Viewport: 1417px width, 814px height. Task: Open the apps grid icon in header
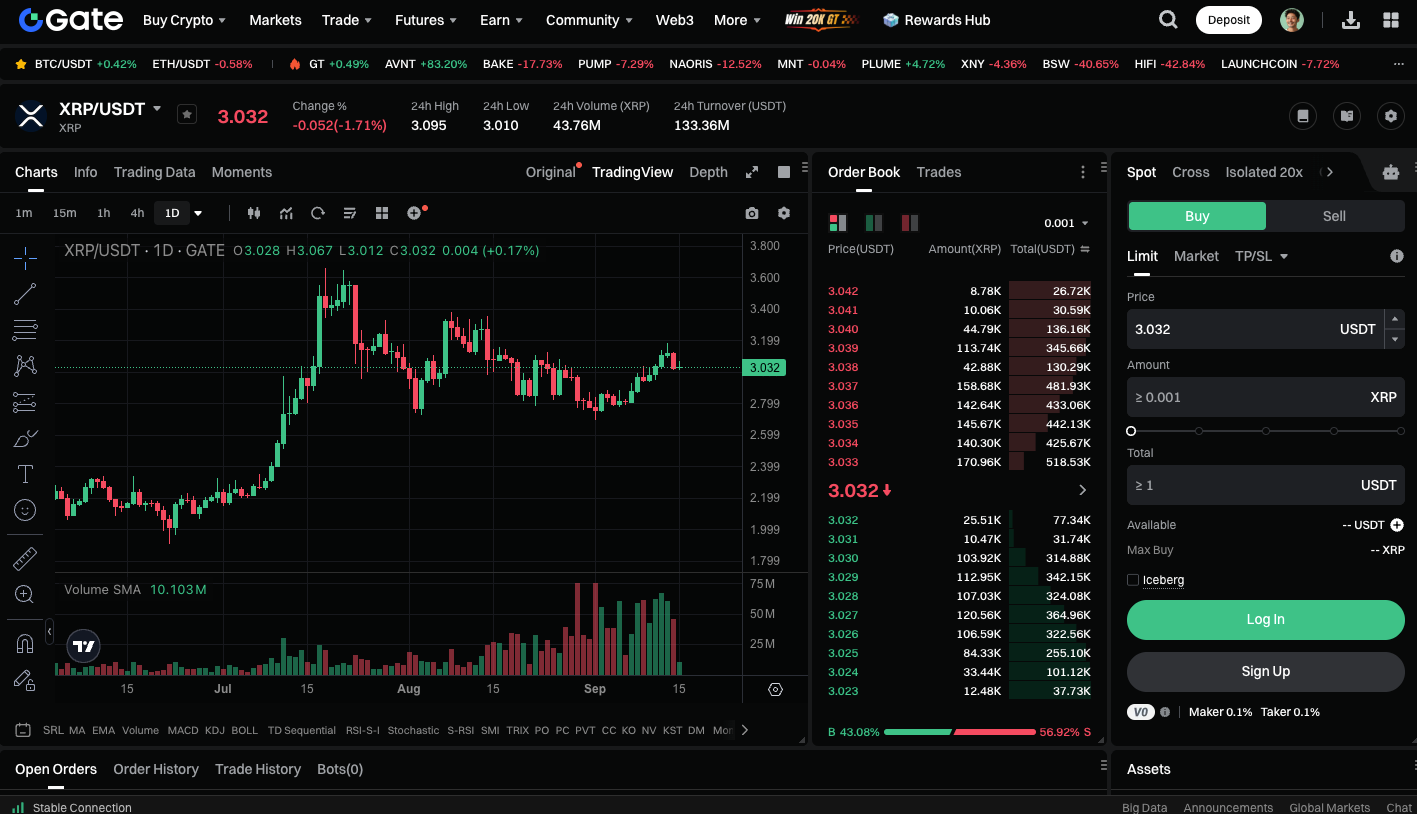click(1391, 20)
